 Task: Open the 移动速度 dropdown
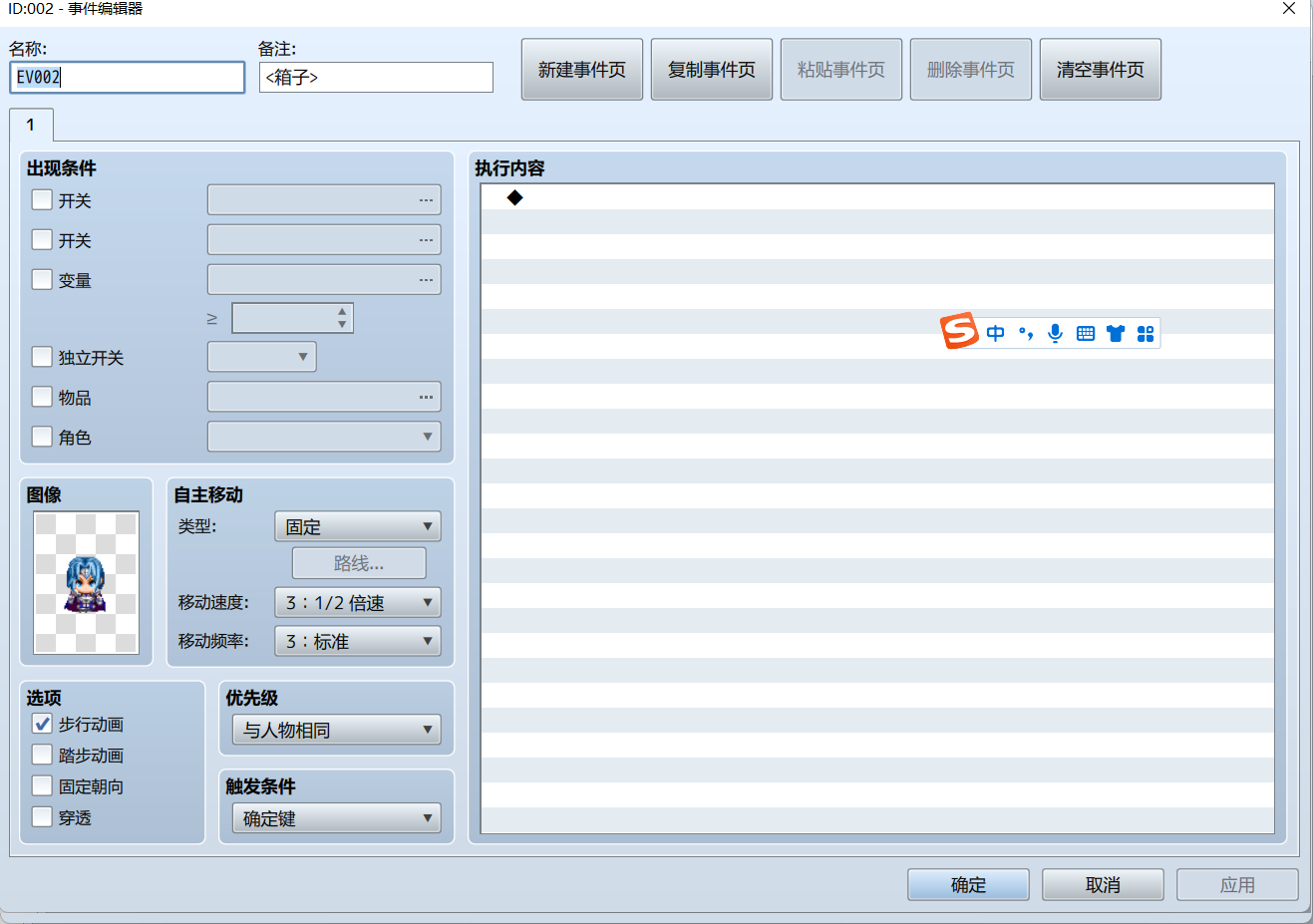coord(357,602)
